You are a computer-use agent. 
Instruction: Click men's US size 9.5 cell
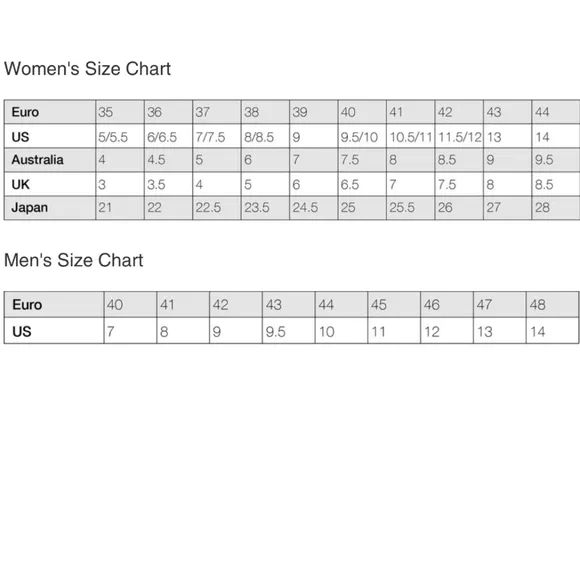pos(289,331)
